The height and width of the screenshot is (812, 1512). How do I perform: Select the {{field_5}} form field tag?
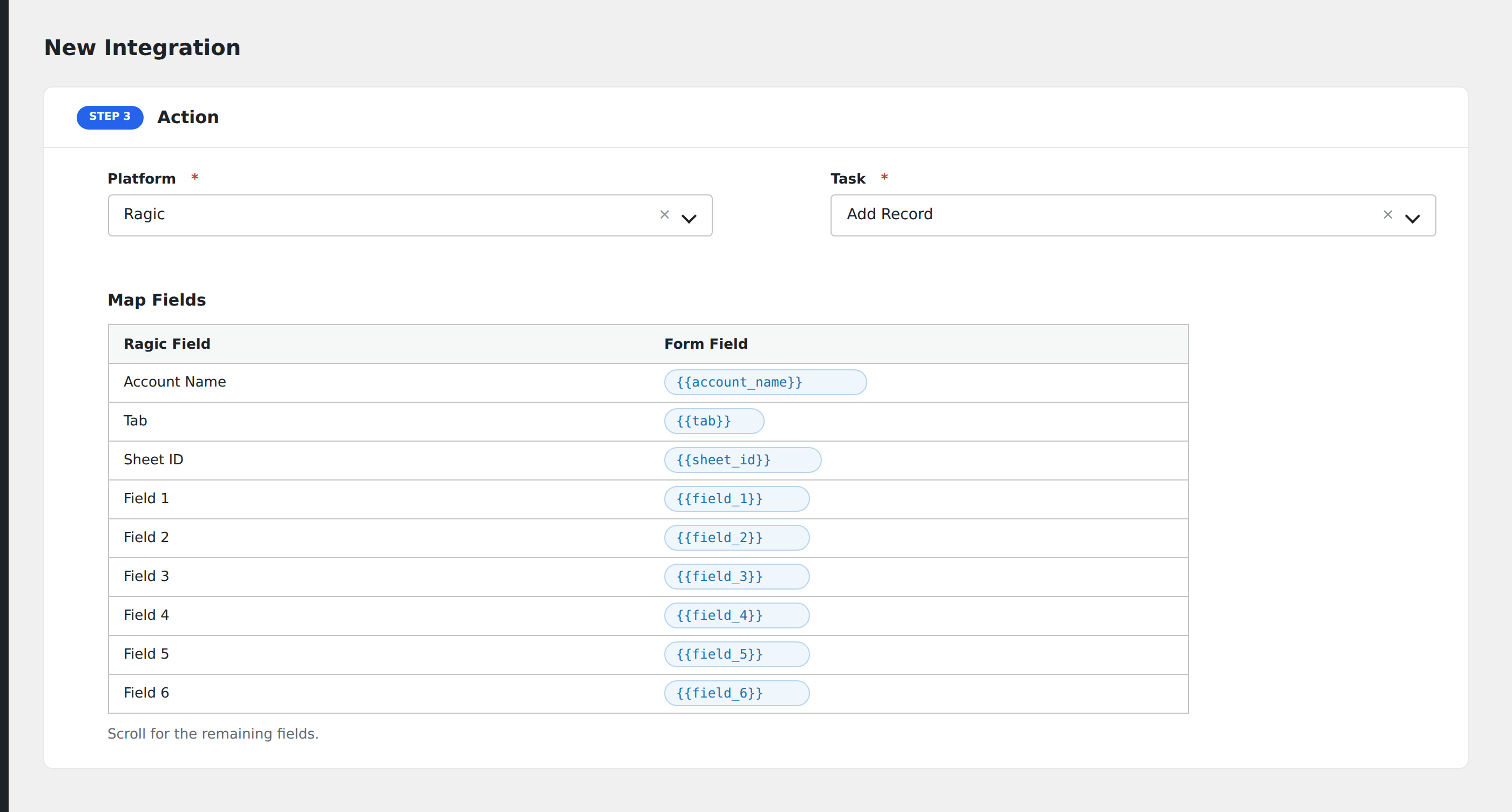(737, 654)
